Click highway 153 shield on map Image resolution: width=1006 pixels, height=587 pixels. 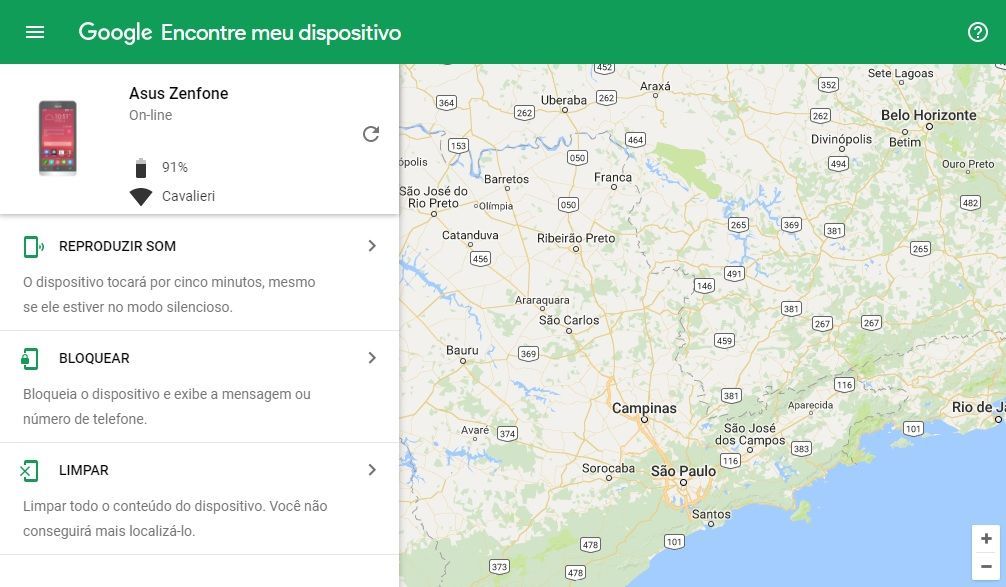pyautogui.click(x=458, y=146)
